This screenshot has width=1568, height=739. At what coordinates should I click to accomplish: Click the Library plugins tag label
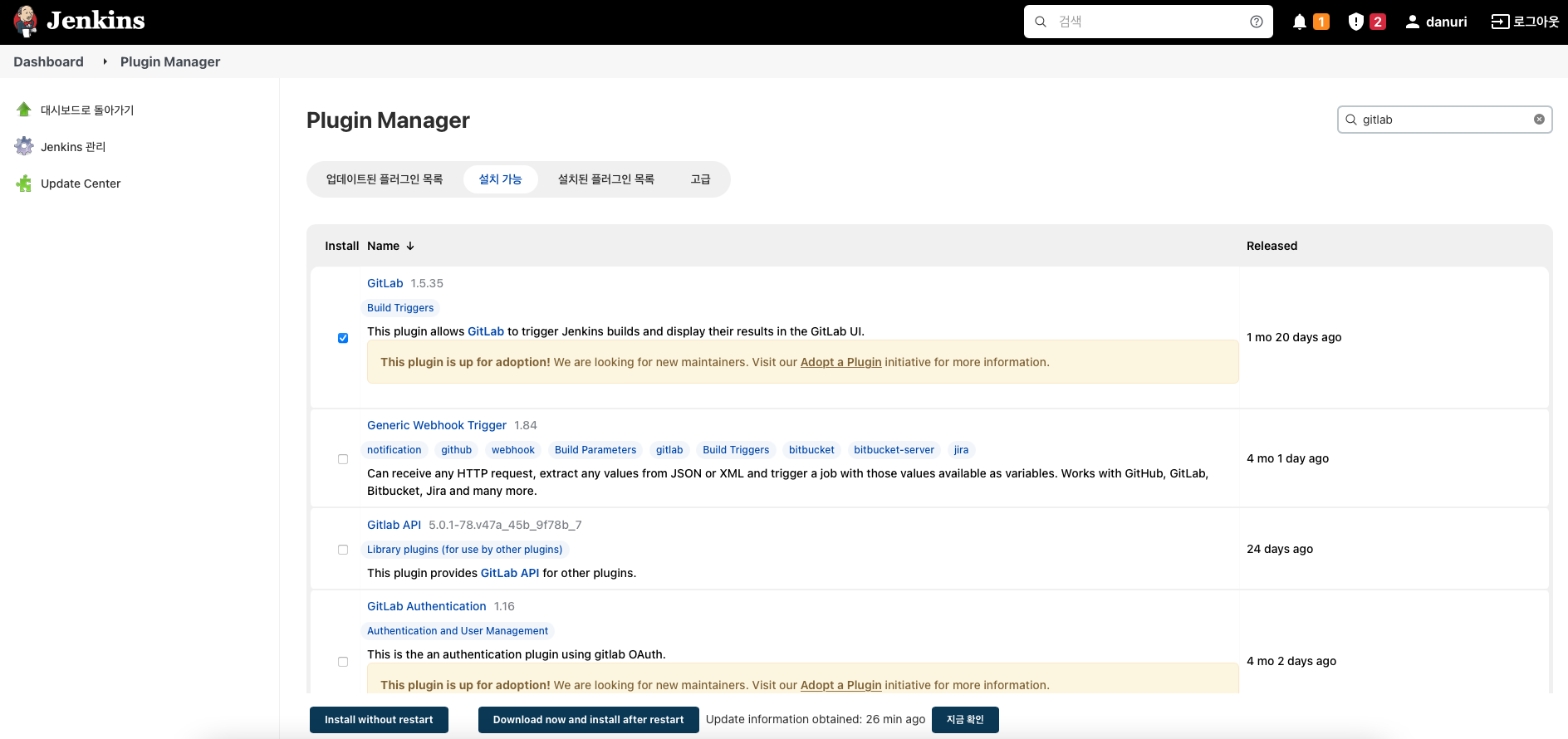point(465,550)
